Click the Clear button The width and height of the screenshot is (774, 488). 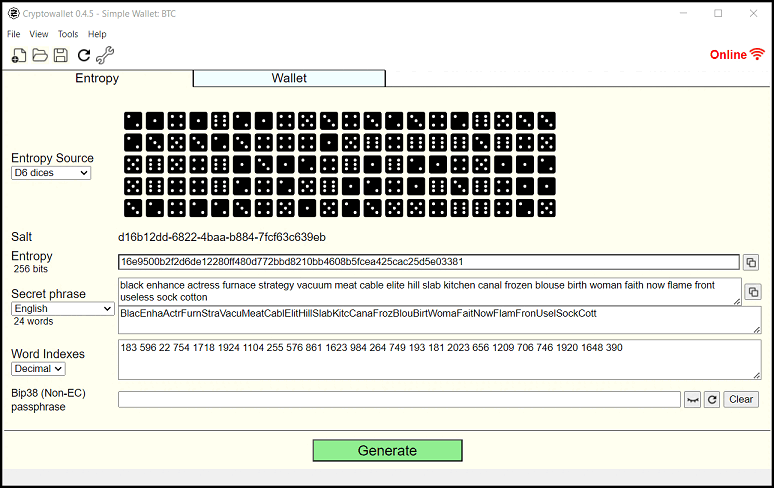[741, 400]
